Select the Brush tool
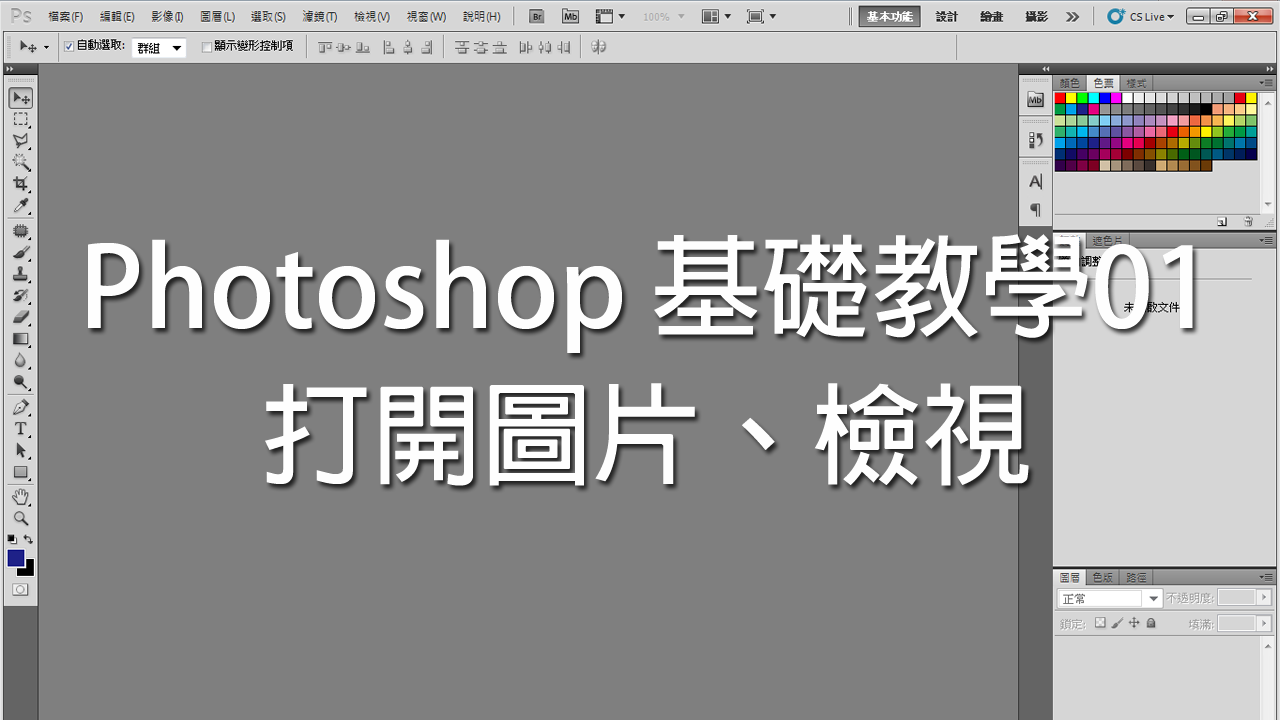1280x720 pixels. point(21,253)
